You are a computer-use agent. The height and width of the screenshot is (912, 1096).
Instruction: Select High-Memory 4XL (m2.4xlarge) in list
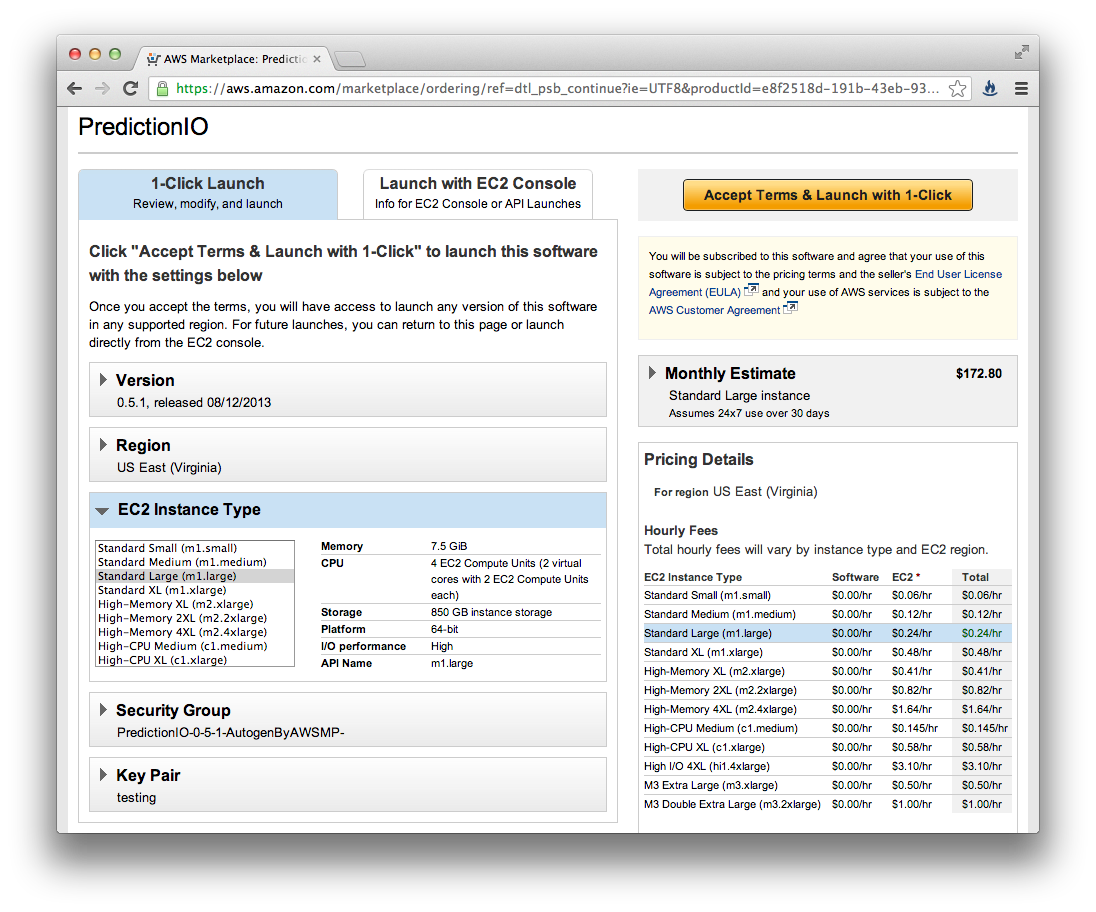click(194, 632)
